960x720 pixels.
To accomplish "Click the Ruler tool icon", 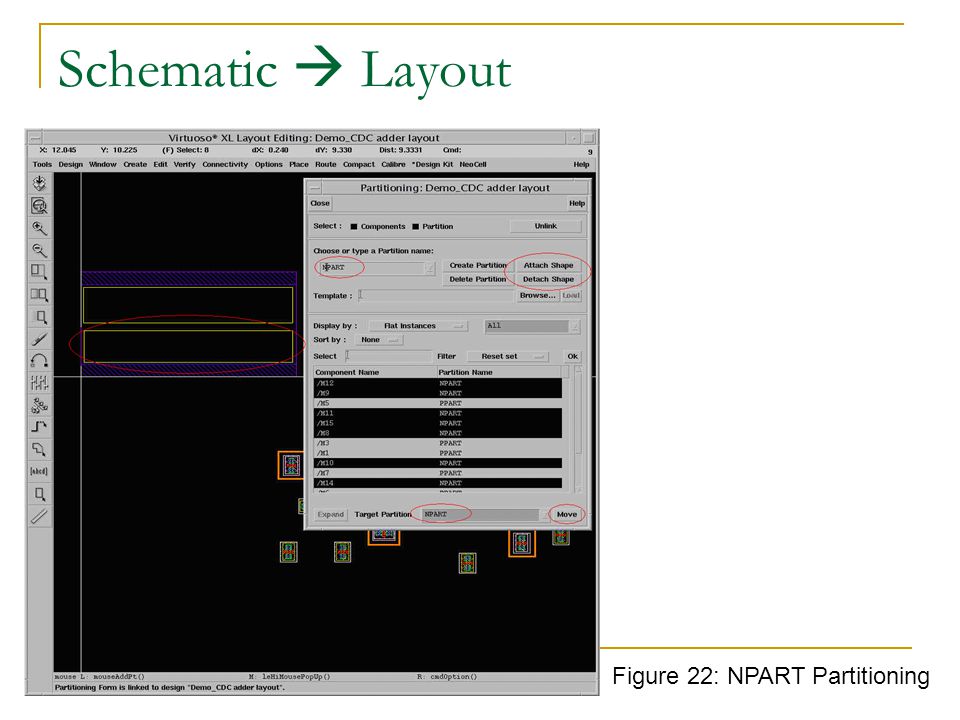I will point(39,516).
